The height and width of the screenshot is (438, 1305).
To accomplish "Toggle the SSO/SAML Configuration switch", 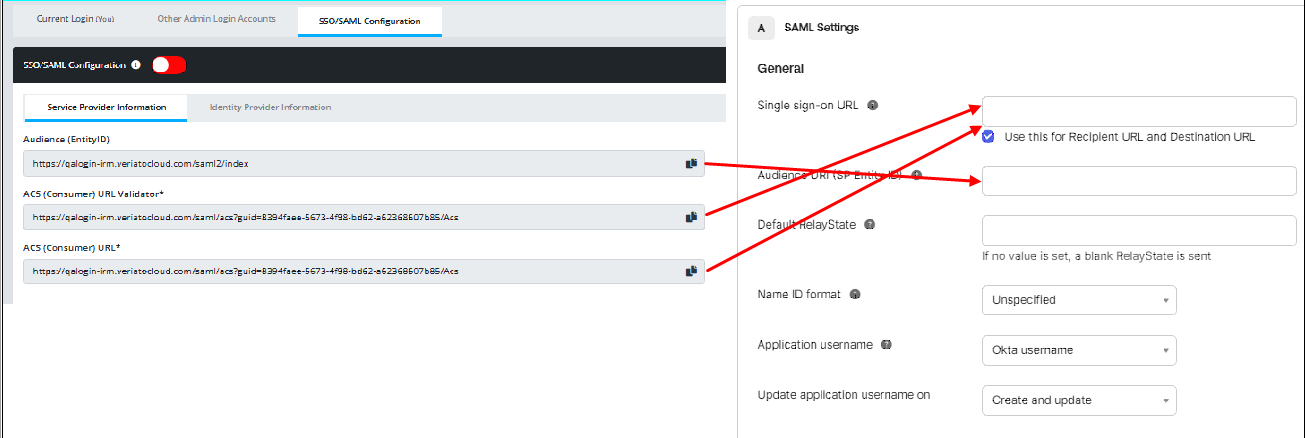I will click(x=169, y=65).
